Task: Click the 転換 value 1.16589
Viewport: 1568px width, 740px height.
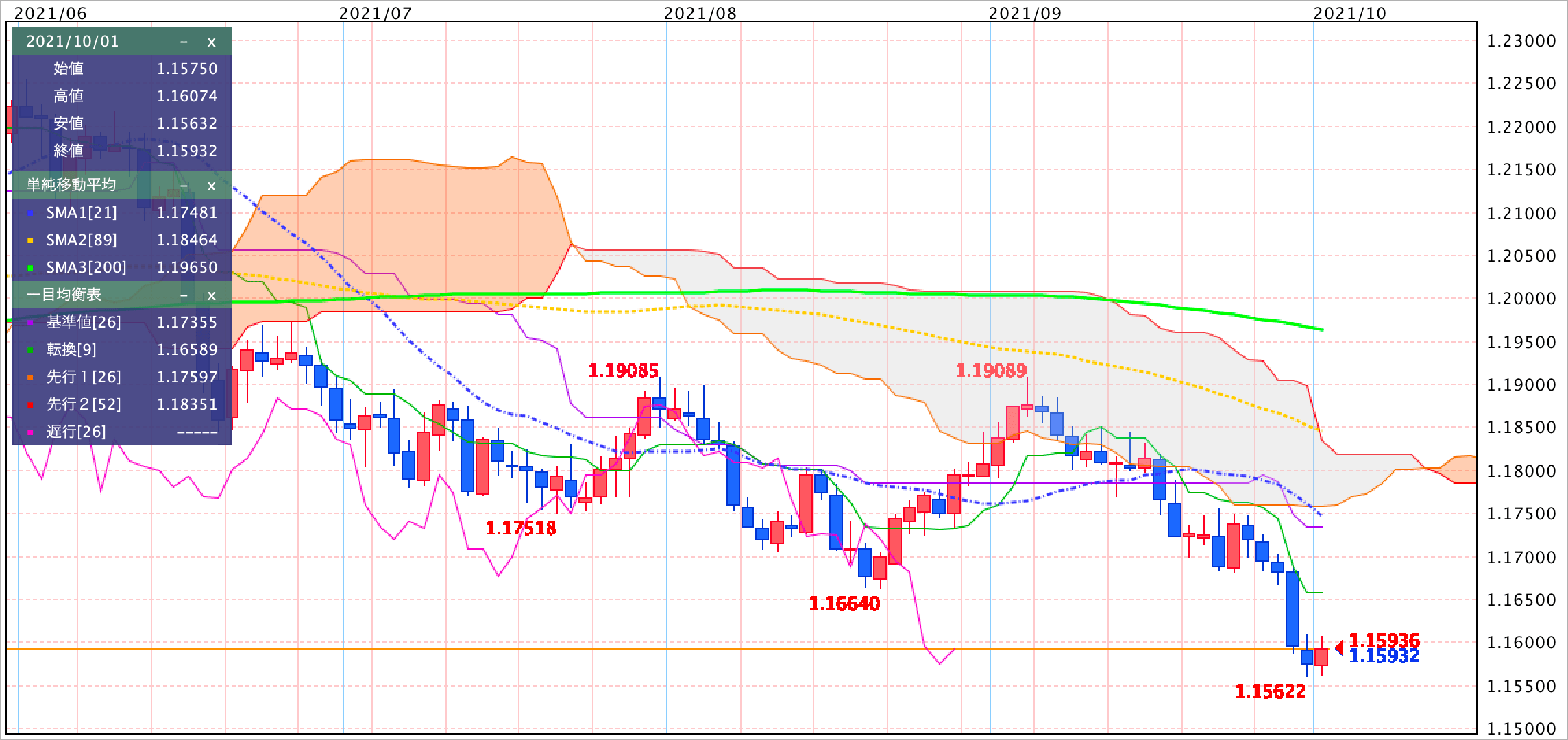Action: coord(187,350)
